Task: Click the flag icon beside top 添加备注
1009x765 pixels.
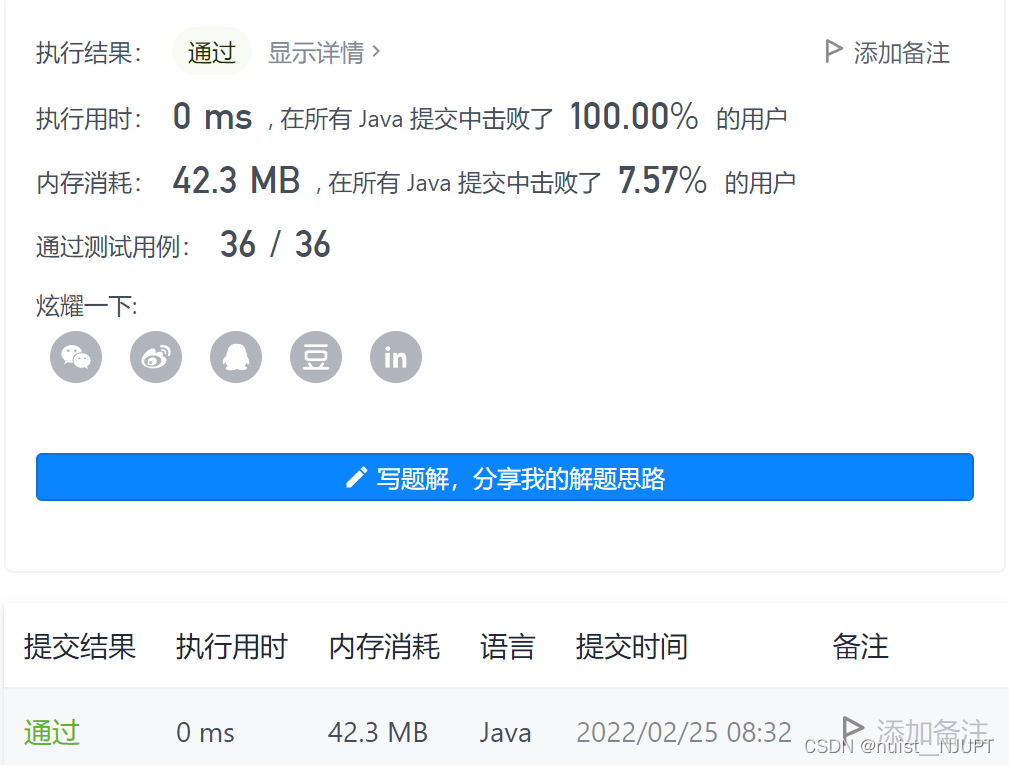Action: click(833, 51)
